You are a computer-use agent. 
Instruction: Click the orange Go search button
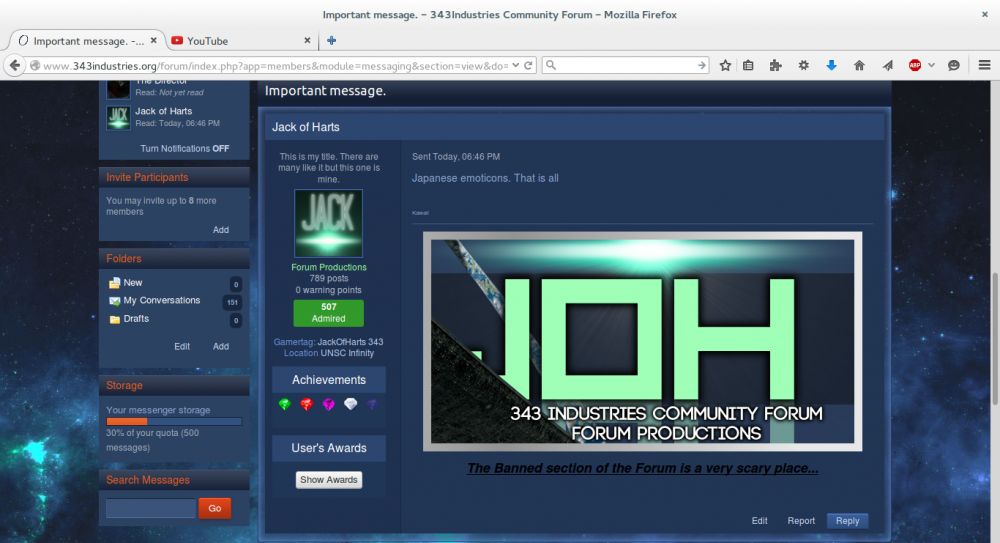click(x=214, y=509)
